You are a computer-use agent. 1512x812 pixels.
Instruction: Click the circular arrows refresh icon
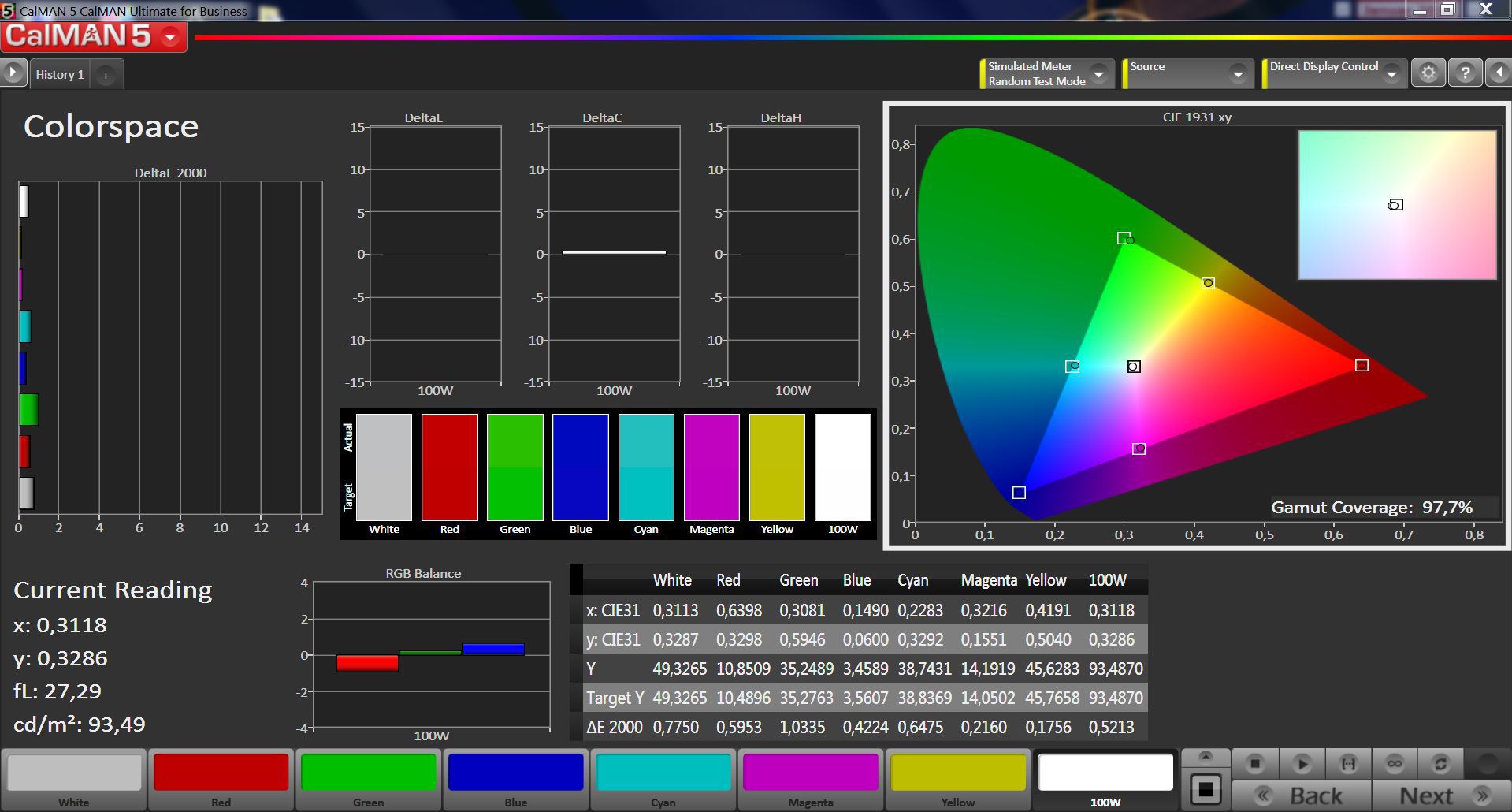[x=1440, y=763]
